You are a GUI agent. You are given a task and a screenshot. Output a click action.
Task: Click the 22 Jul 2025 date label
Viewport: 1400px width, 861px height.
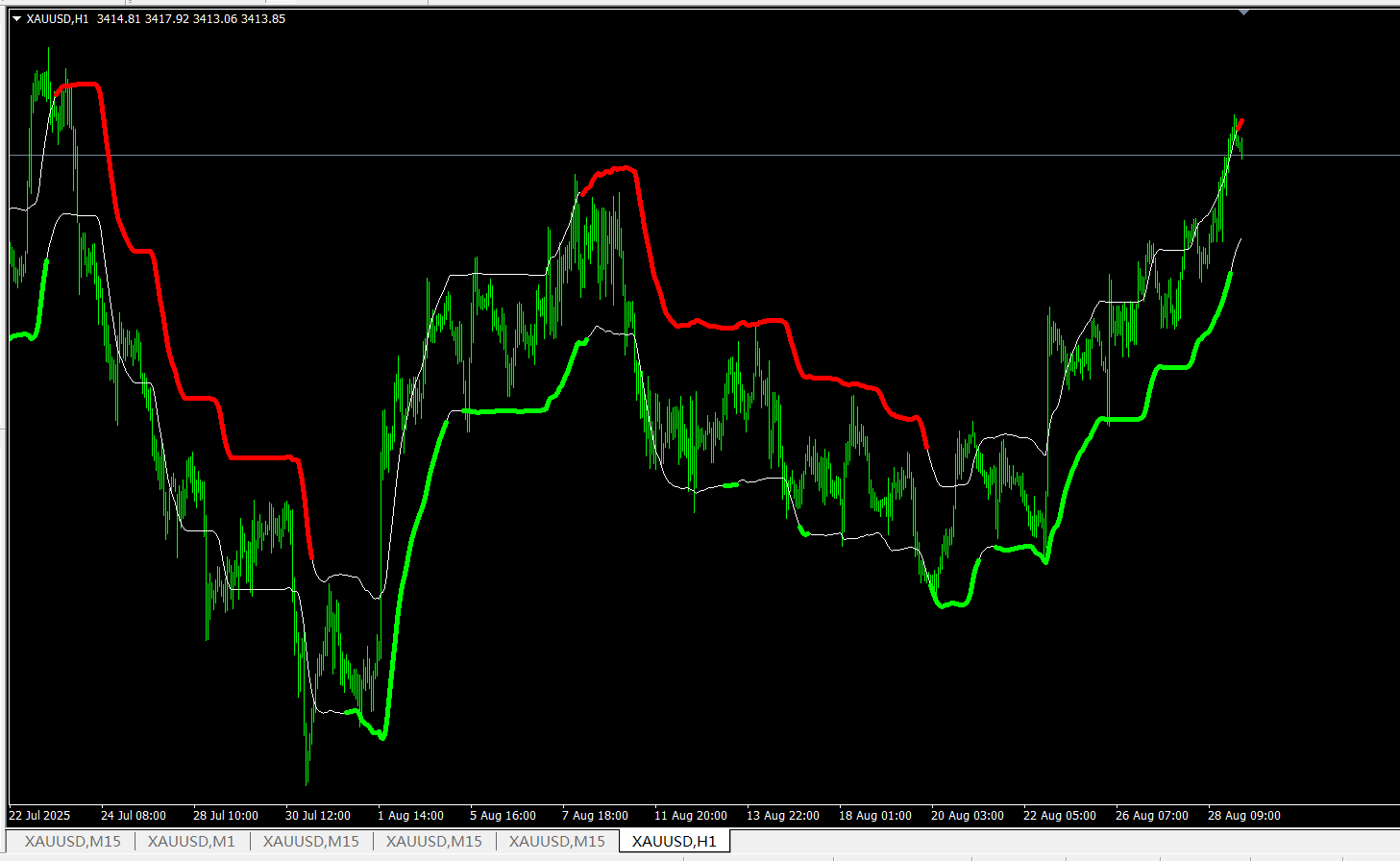(x=39, y=816)
